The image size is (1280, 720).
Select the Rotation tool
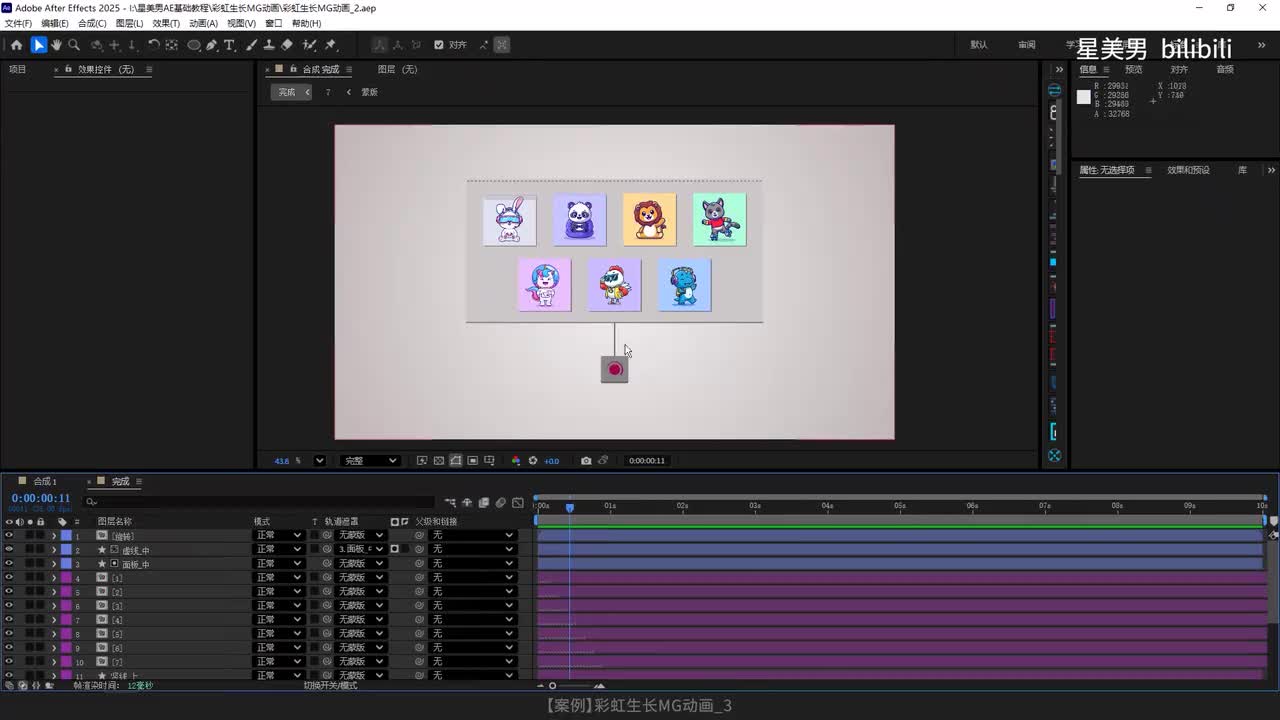[x=153, y=45]
